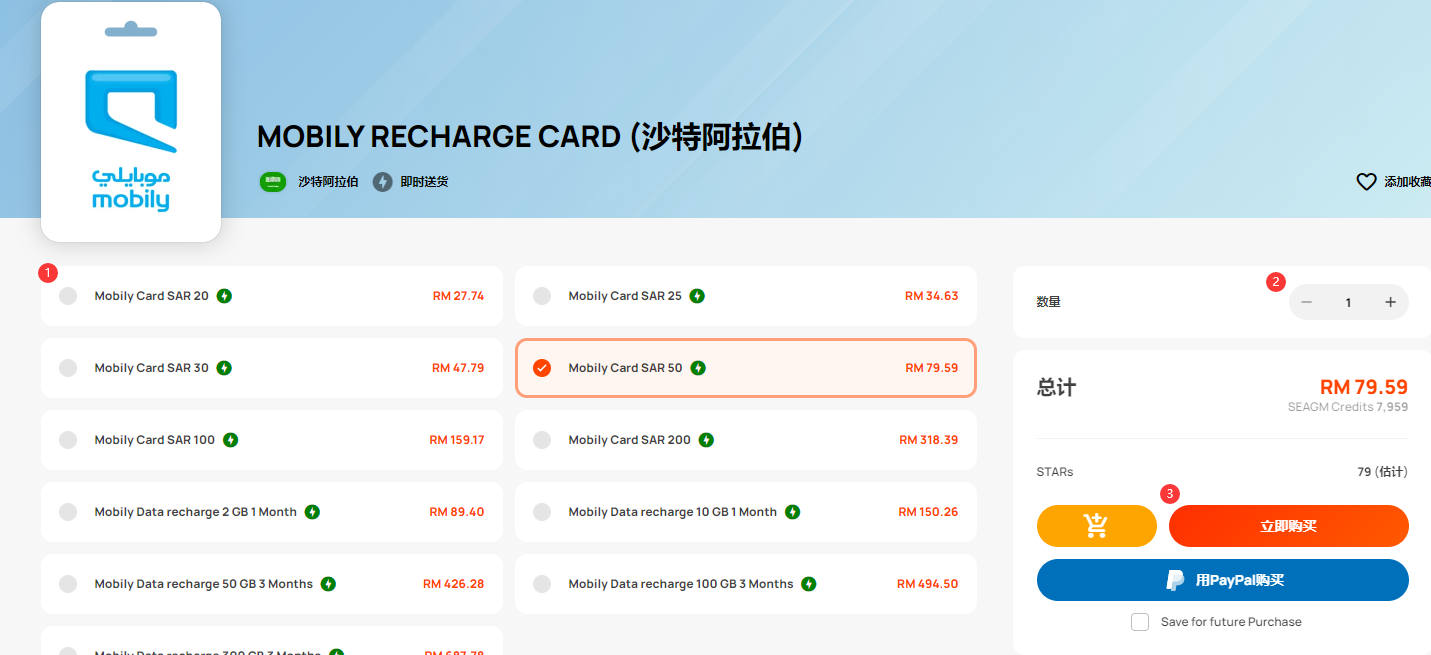Pick Mobily Data recharge 2 GB 1 Month
Image resolution: width=1431 pixels, height=655 pixels.
point(272,512)
